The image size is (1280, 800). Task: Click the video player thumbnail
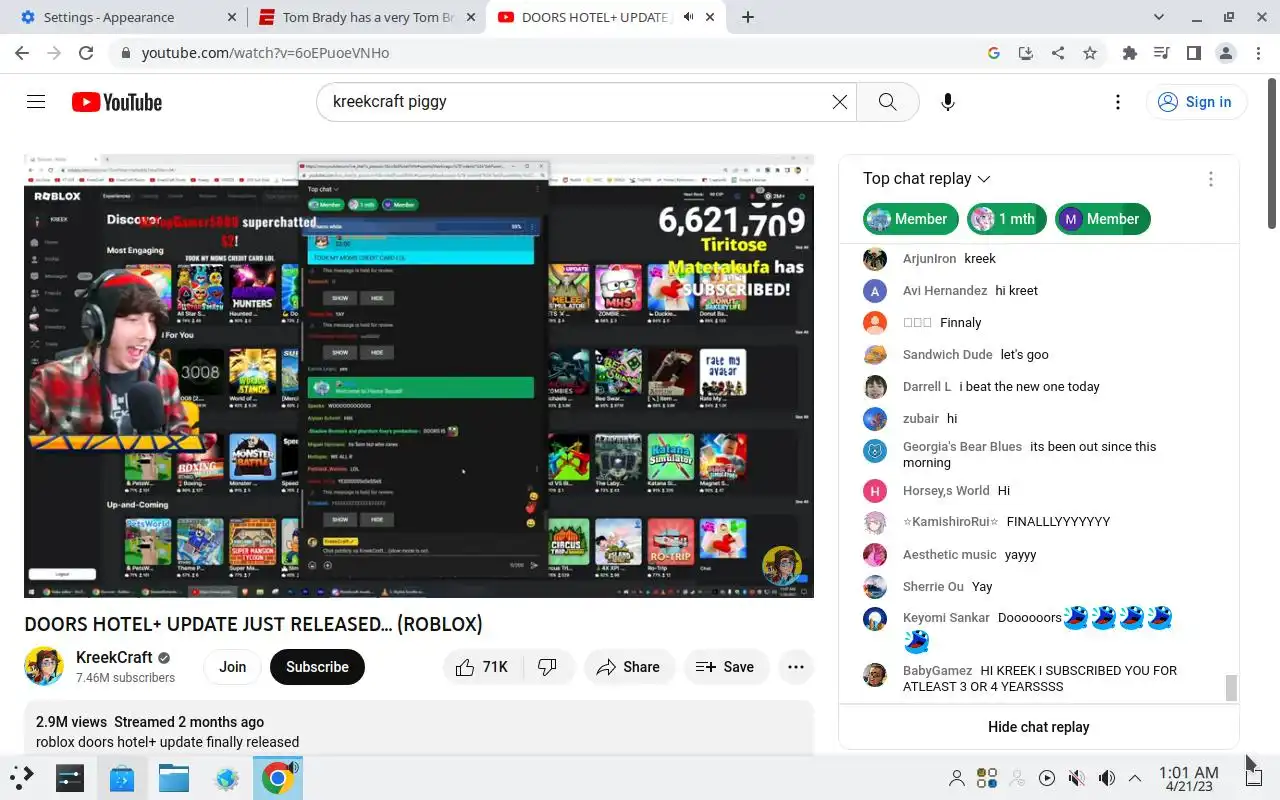pos(419,376)
